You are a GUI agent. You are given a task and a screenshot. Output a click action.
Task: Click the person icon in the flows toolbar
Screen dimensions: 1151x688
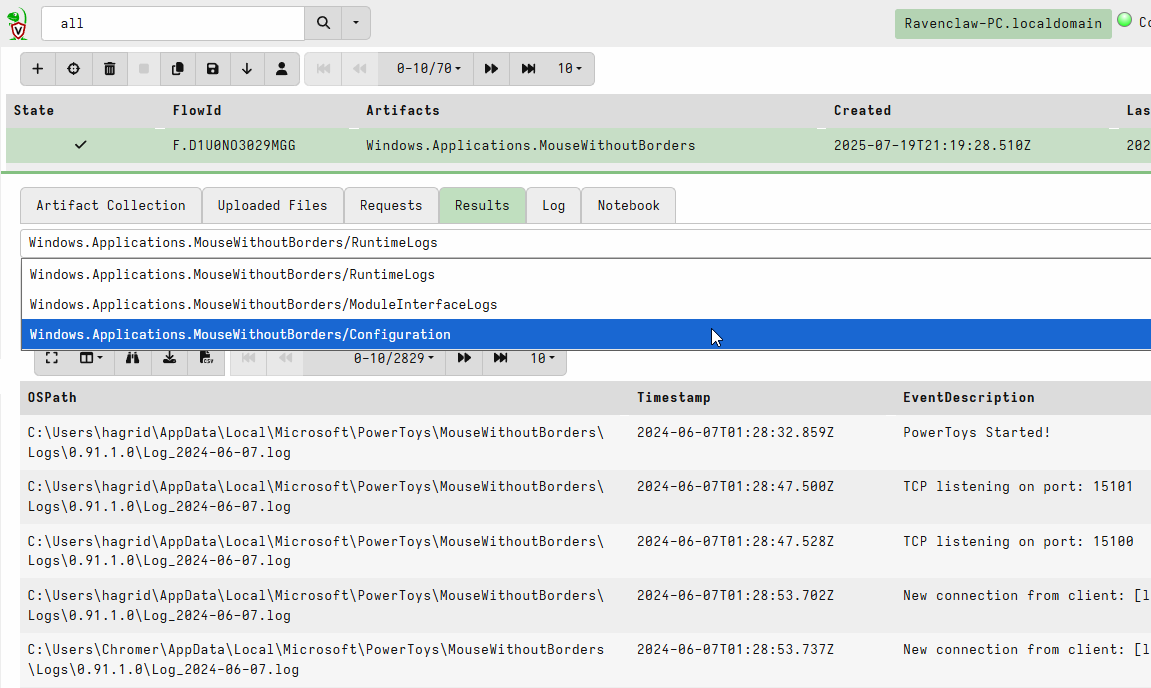tap(281, 69)
